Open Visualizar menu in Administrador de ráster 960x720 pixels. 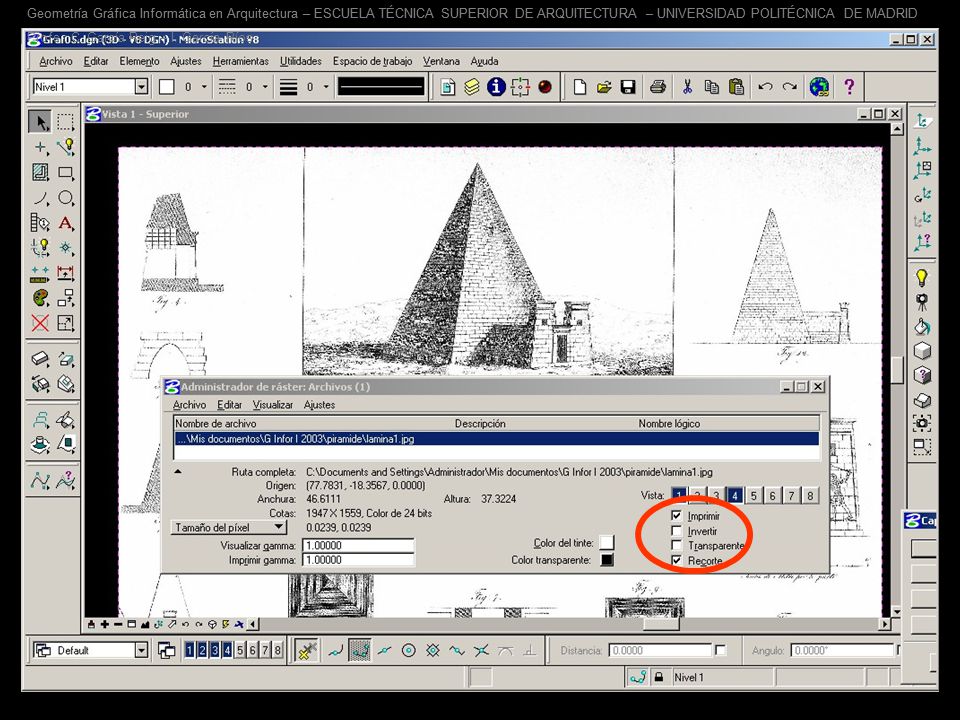[x=272, y=405]
